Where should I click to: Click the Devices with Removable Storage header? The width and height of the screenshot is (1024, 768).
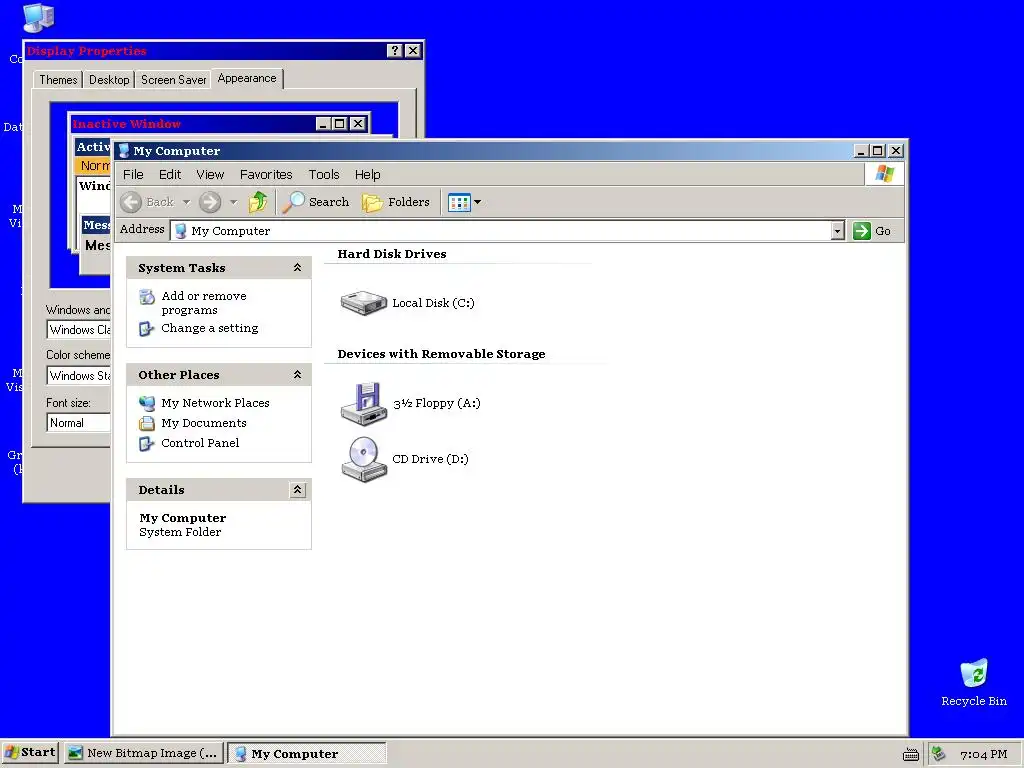point(441,354)
